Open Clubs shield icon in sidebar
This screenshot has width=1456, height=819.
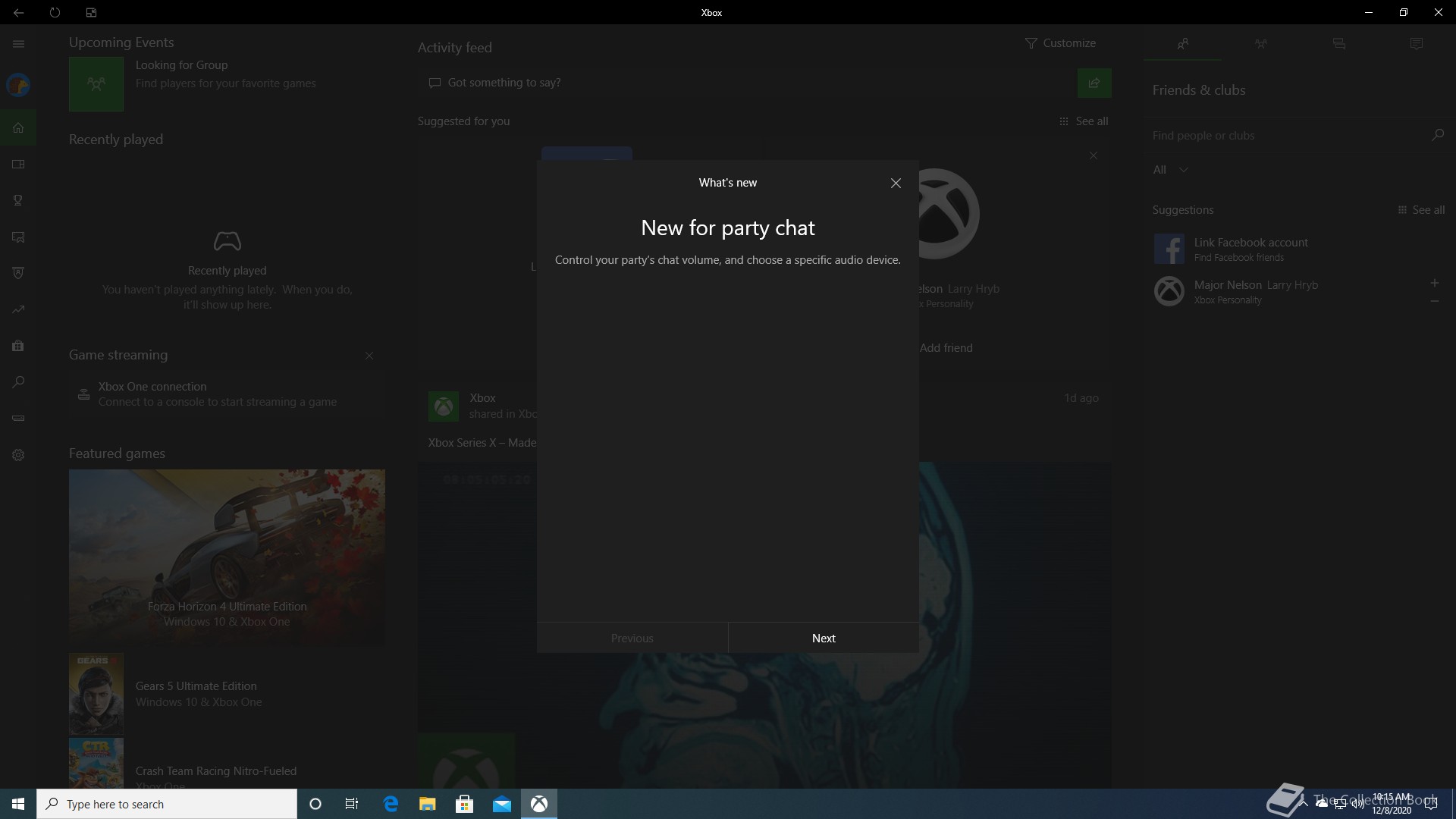[x=18, y=273]
